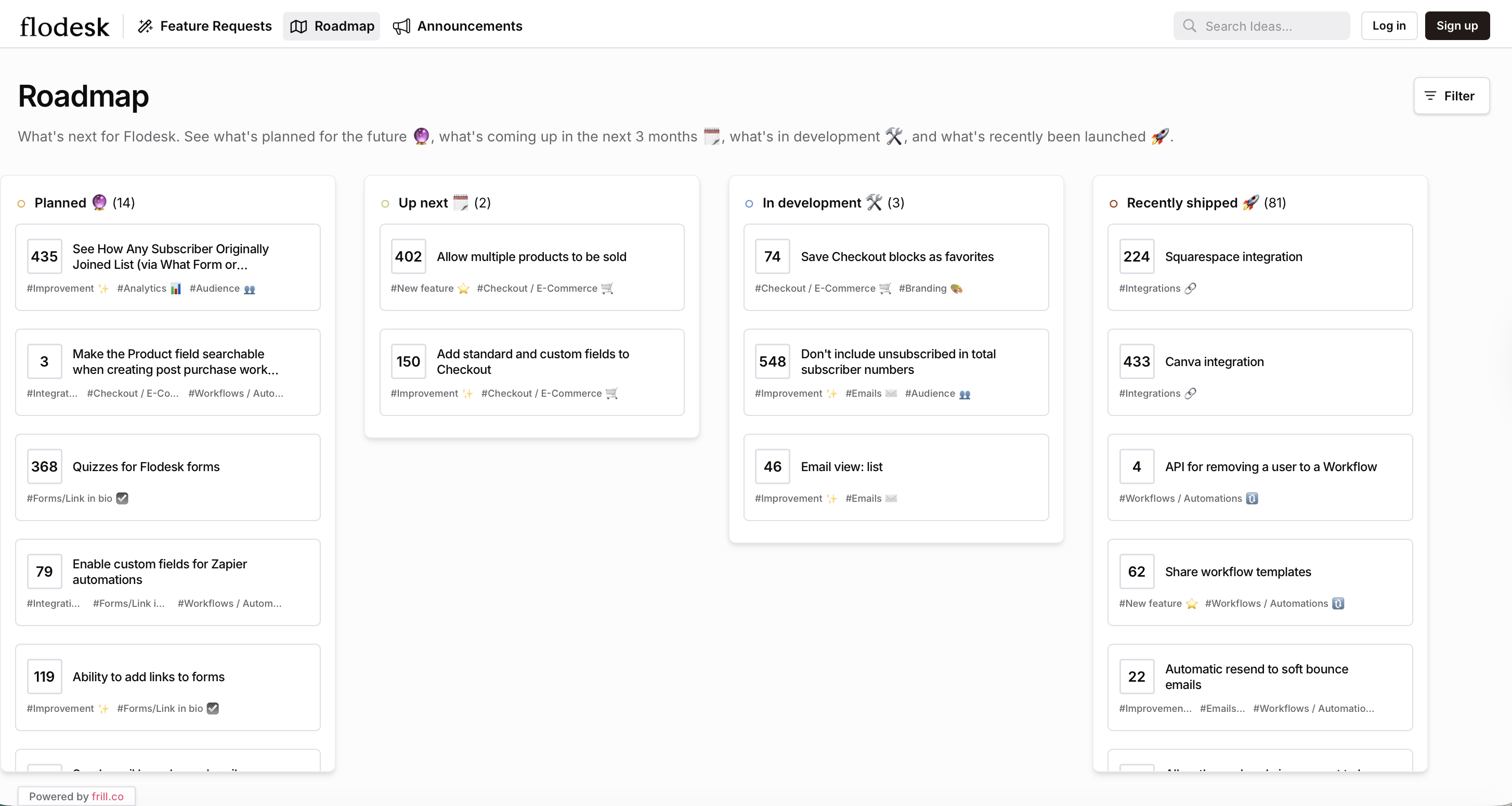Open Email view: list card

(841, 466)
